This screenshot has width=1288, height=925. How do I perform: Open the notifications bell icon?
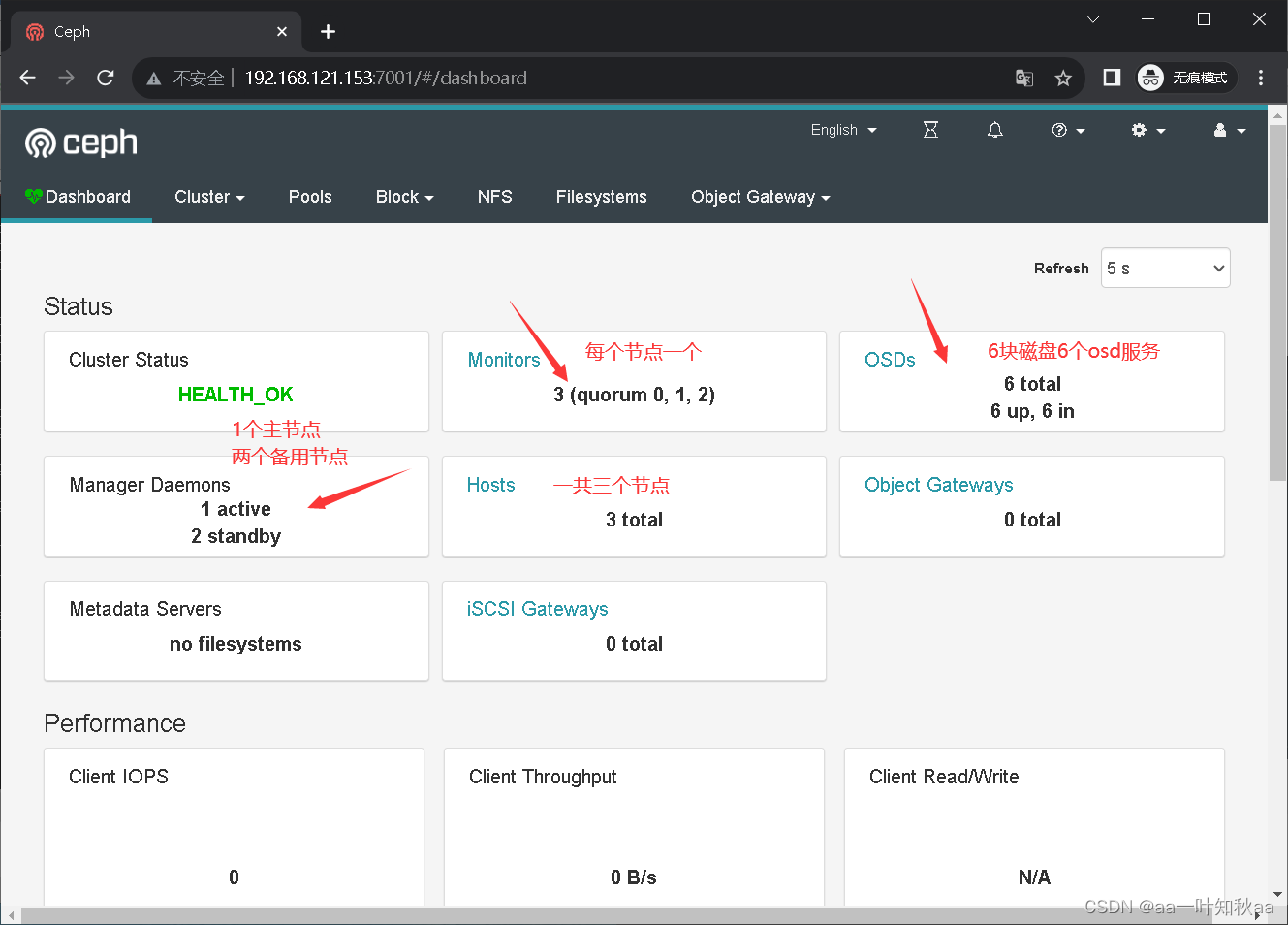click(994, 130)
